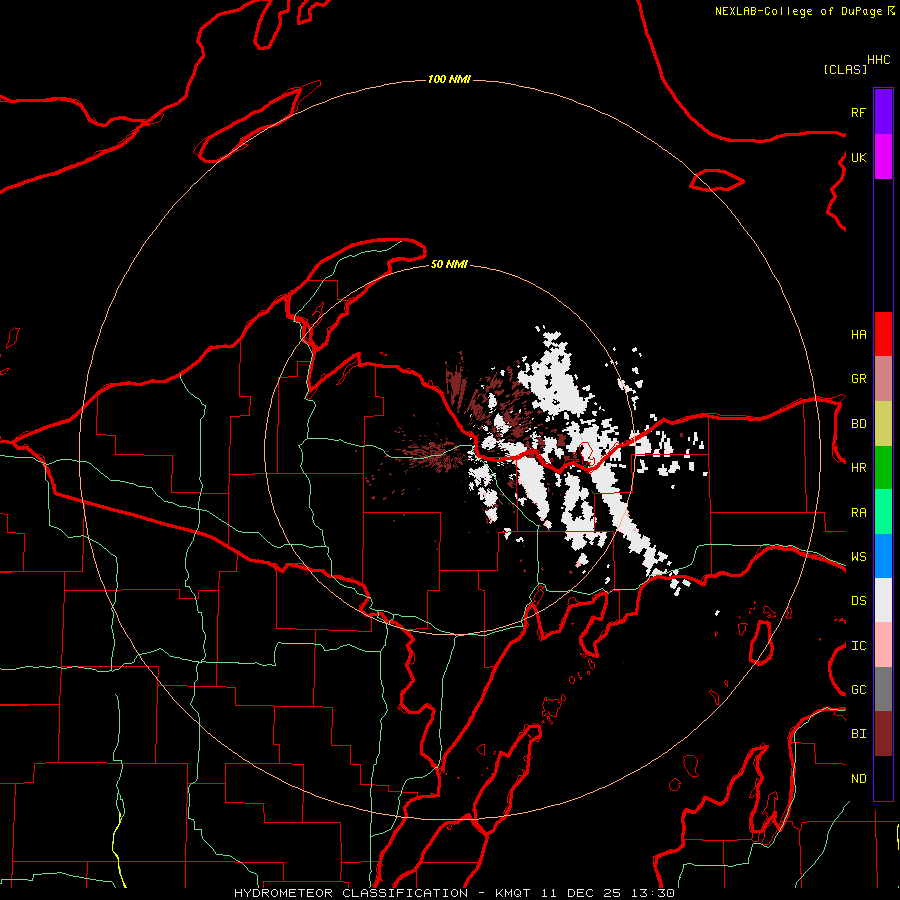Click the BI legend label

tap(858, 734)
